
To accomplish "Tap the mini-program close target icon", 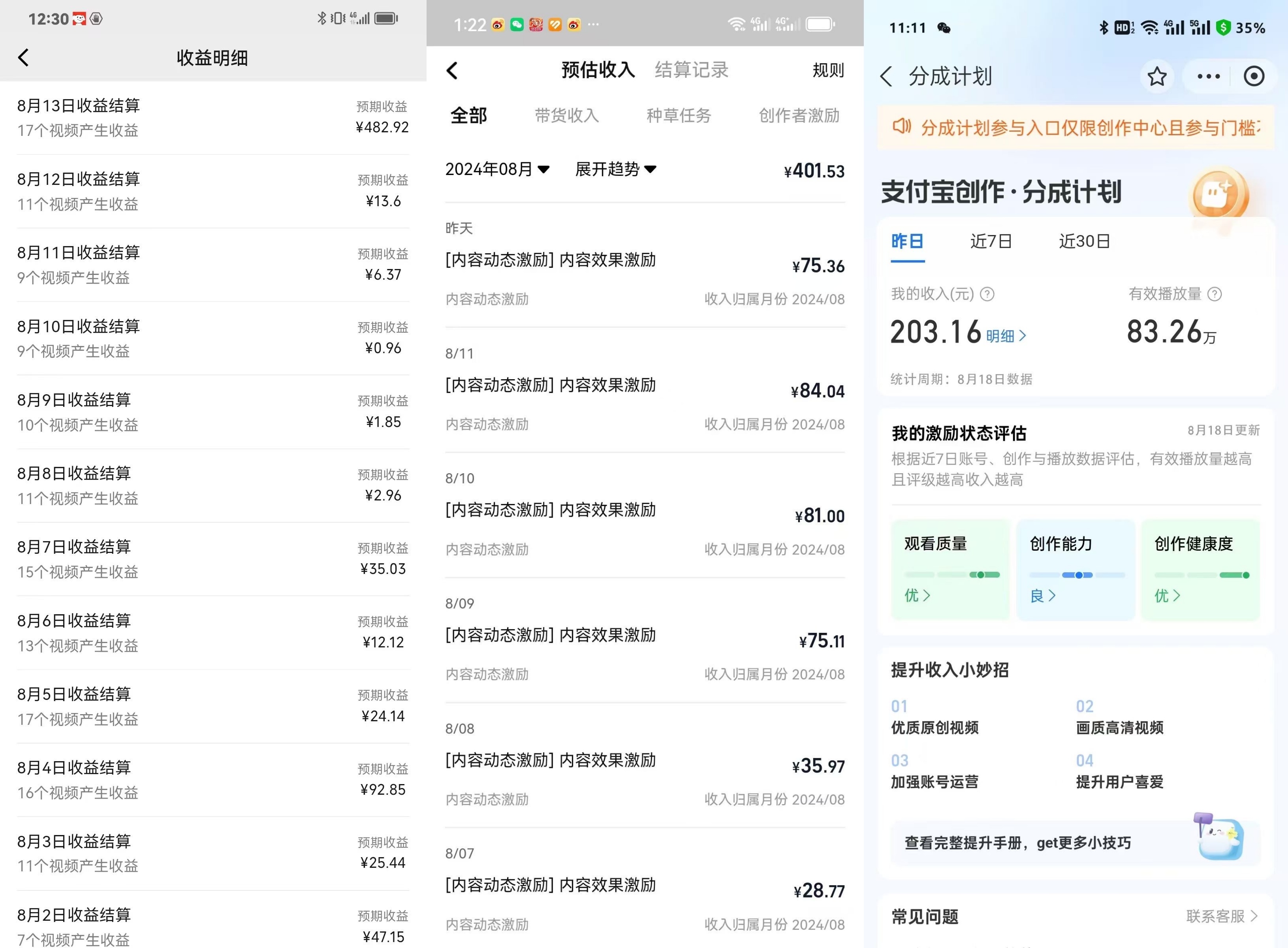I will tap(1254, 76).
